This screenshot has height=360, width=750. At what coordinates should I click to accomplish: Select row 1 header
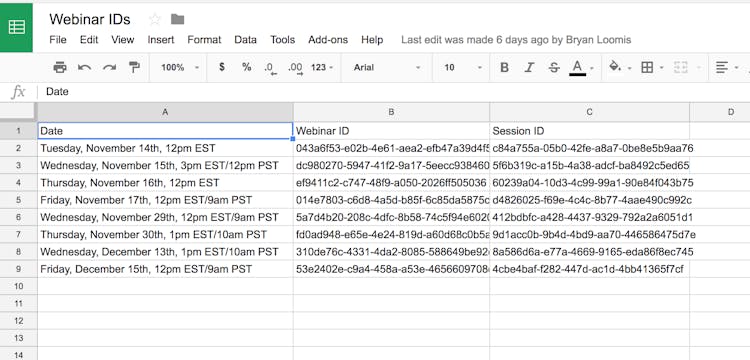pyautogui.click(x=18, y=131)
